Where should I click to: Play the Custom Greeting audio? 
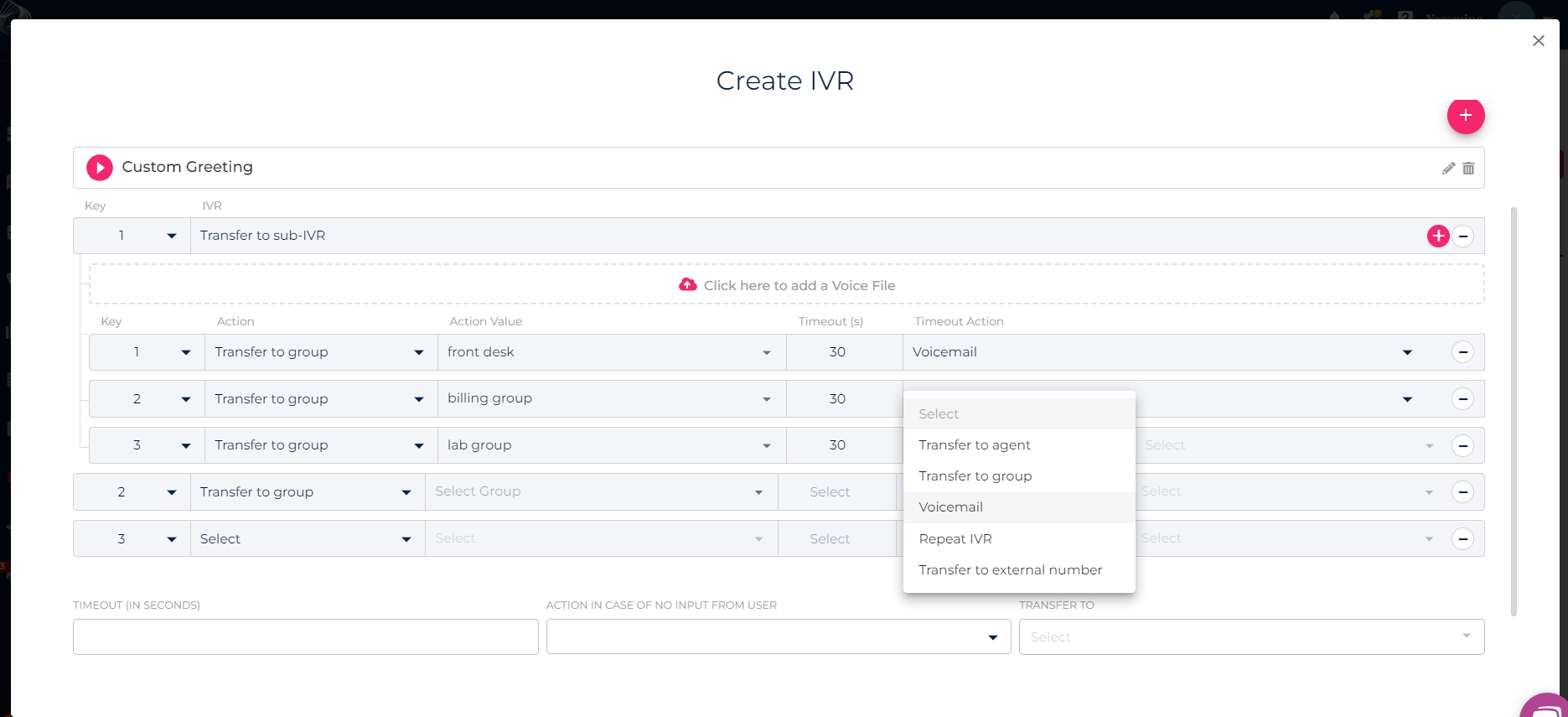(x=100, y=168)
